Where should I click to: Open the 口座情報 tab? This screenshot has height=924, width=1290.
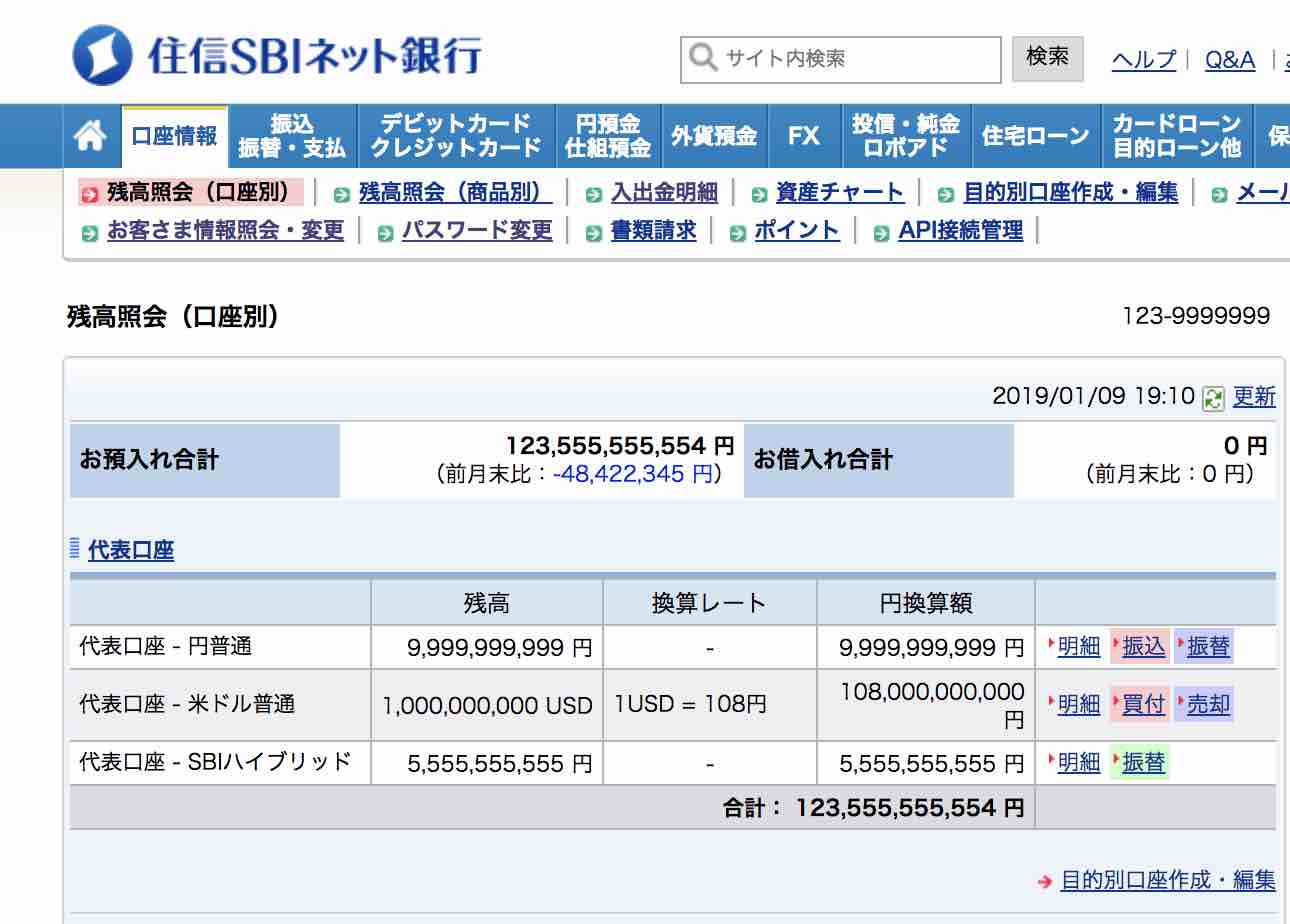(175, 136)
